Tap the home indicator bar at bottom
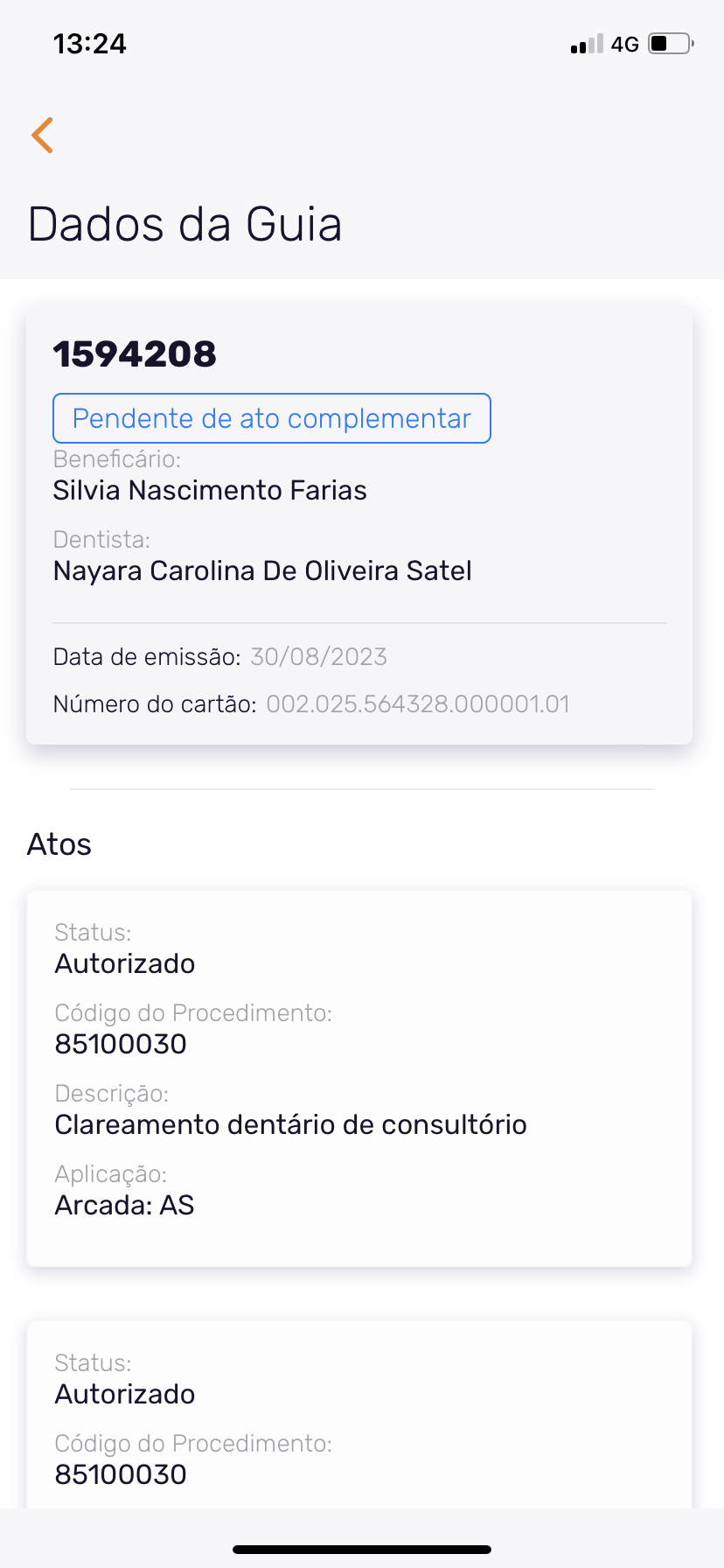 362,1549
